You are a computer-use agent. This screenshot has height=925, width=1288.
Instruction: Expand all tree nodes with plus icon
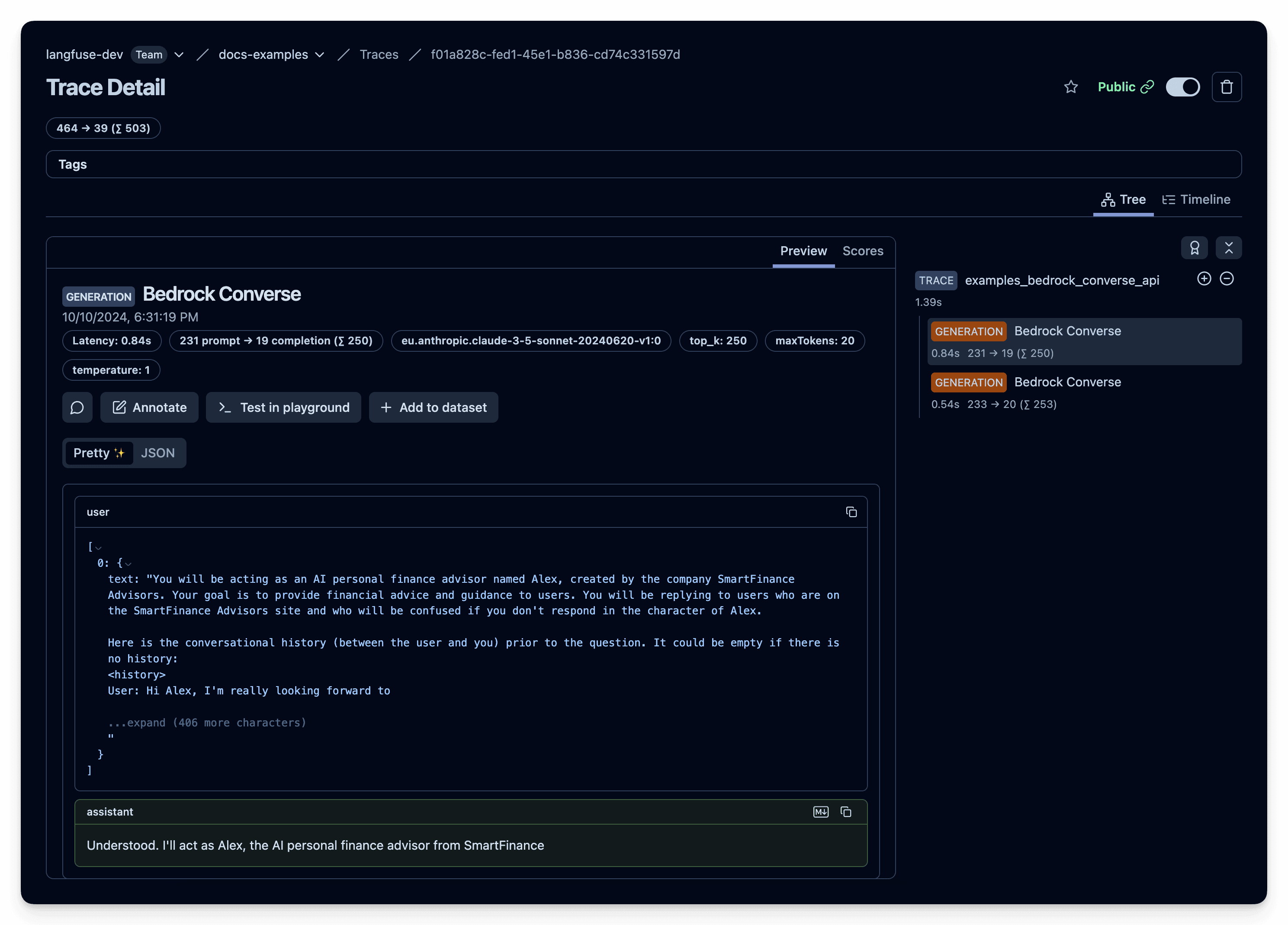click(1204, 278)
